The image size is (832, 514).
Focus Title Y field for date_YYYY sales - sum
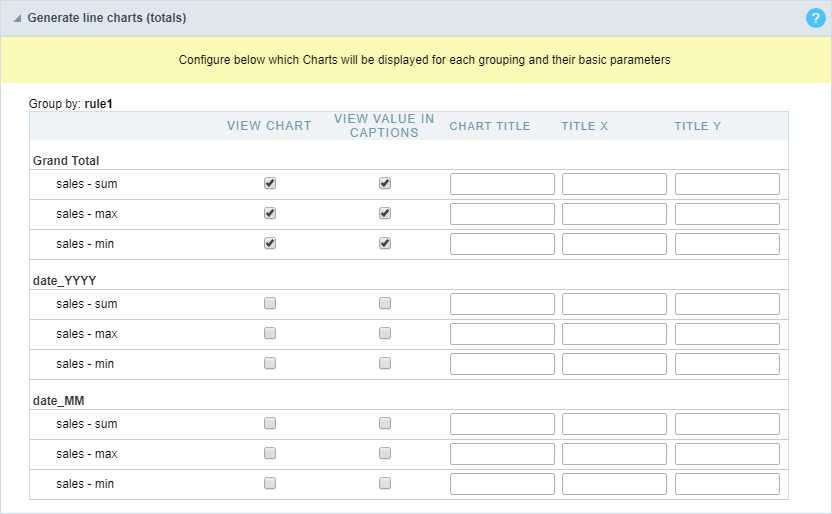[x=727, y=304]
